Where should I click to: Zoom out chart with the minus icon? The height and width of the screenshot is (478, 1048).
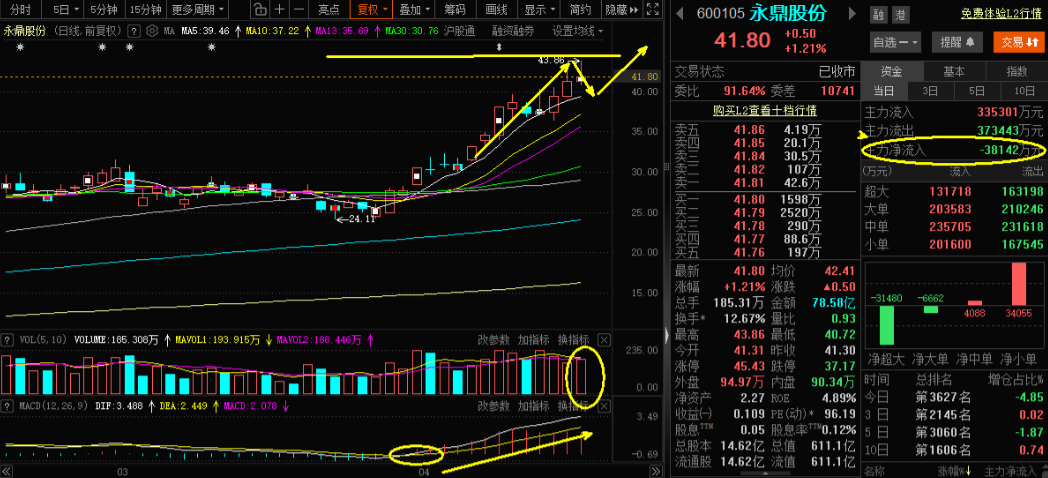(x=299, y=9)
